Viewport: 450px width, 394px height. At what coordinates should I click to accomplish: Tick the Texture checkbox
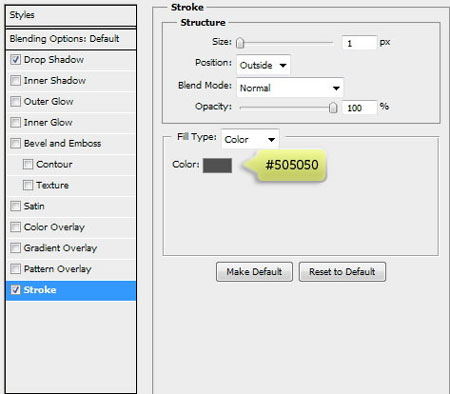(28, 185)
